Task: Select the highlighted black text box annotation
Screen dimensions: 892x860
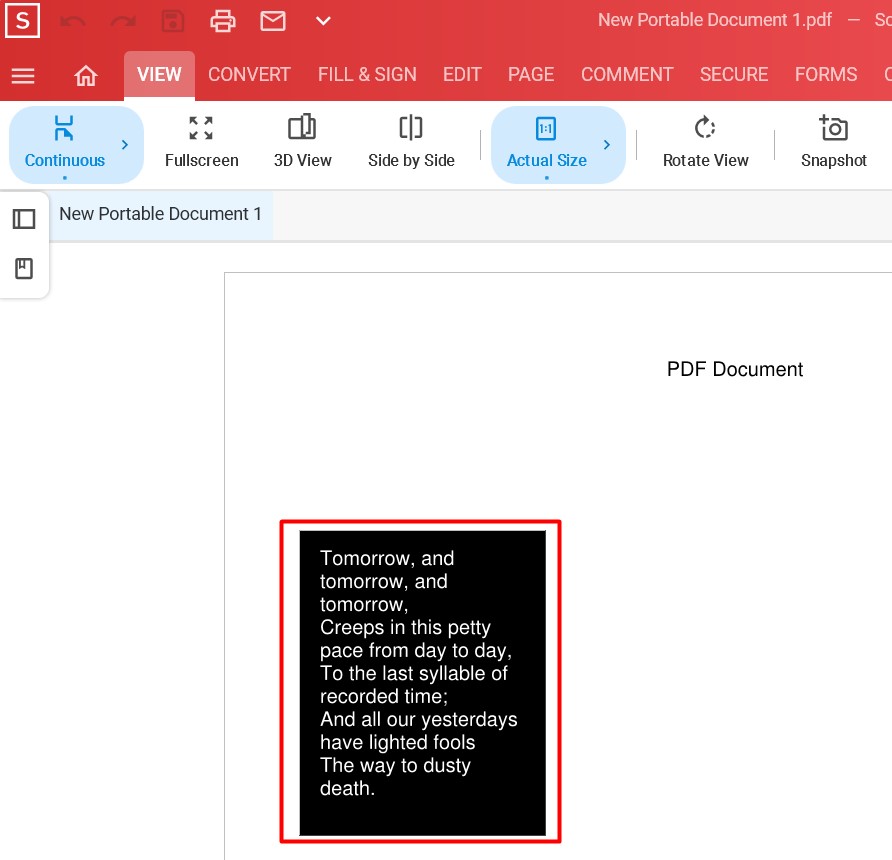Action: (420, 682)
